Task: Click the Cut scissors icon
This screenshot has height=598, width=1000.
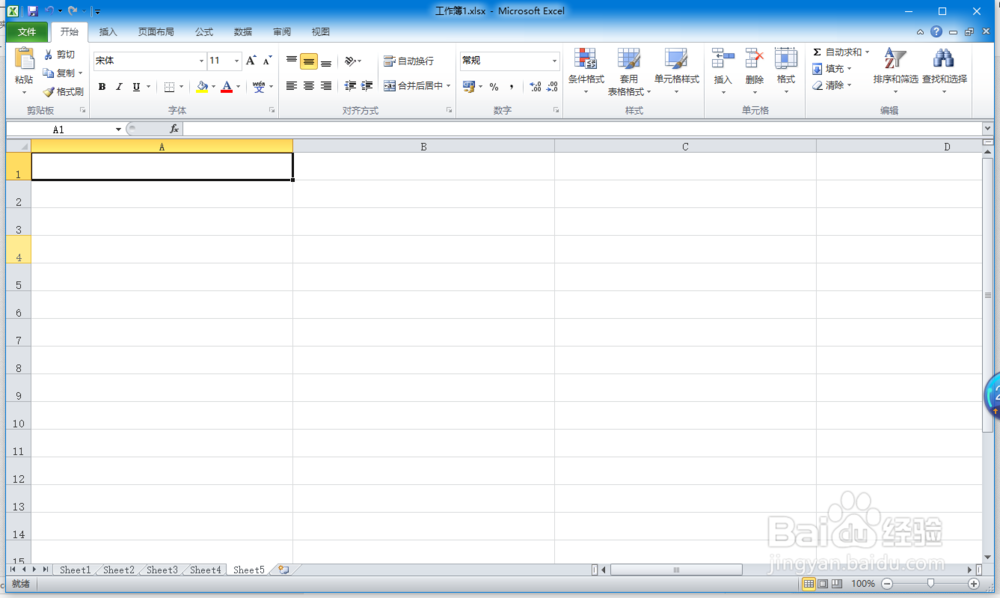Action: (48, 55)
